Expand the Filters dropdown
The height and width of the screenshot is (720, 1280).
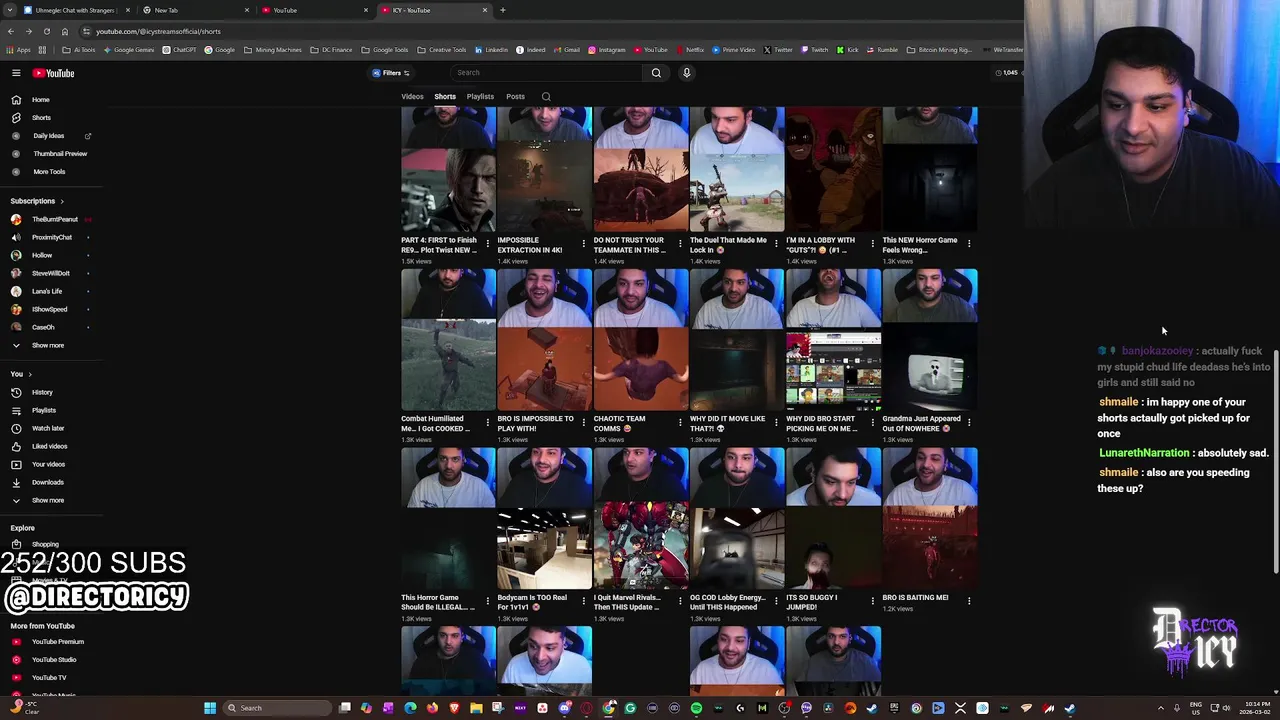coord(391,73)
